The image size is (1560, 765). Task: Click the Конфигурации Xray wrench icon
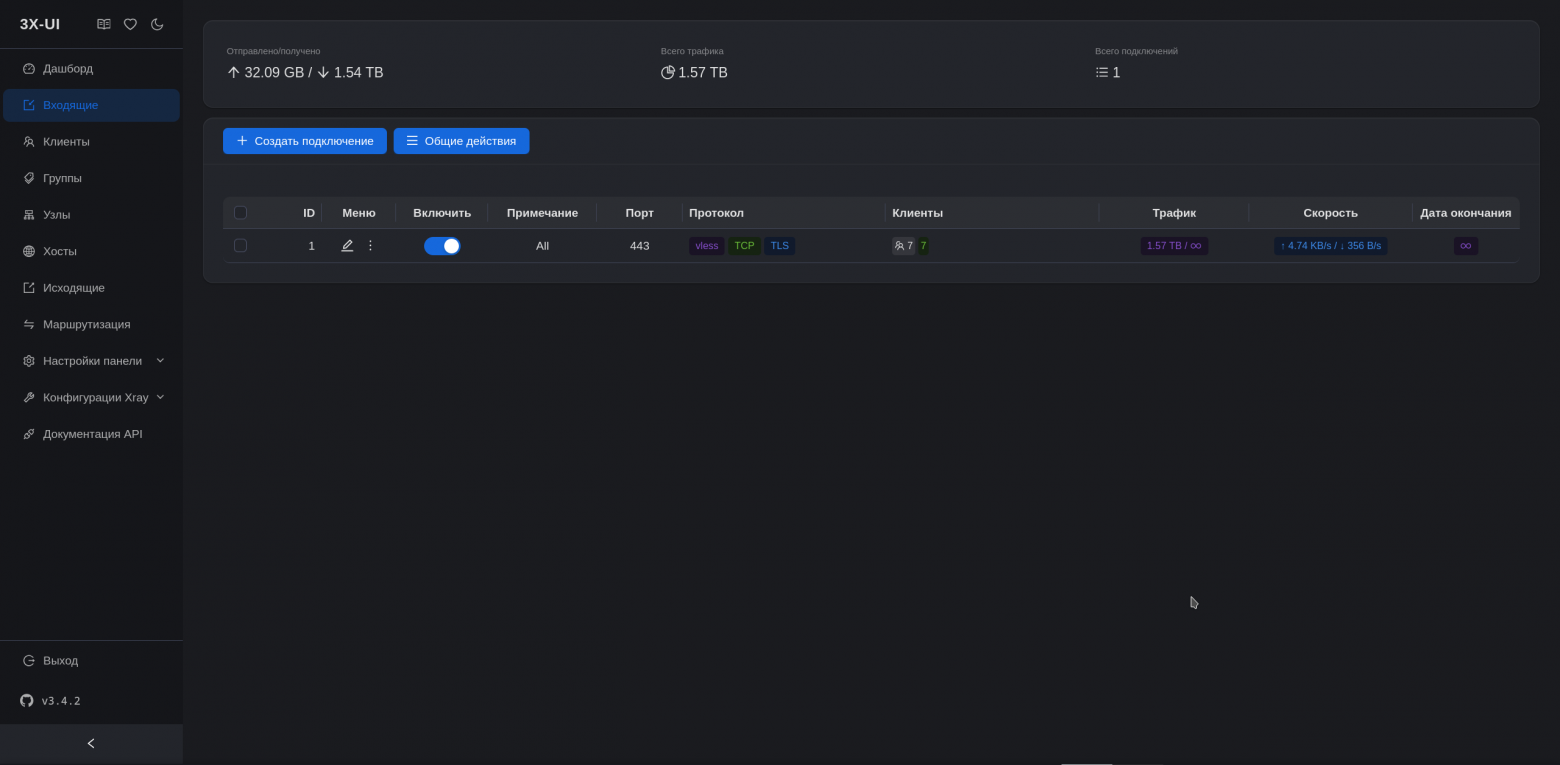(x=29, y=397)
